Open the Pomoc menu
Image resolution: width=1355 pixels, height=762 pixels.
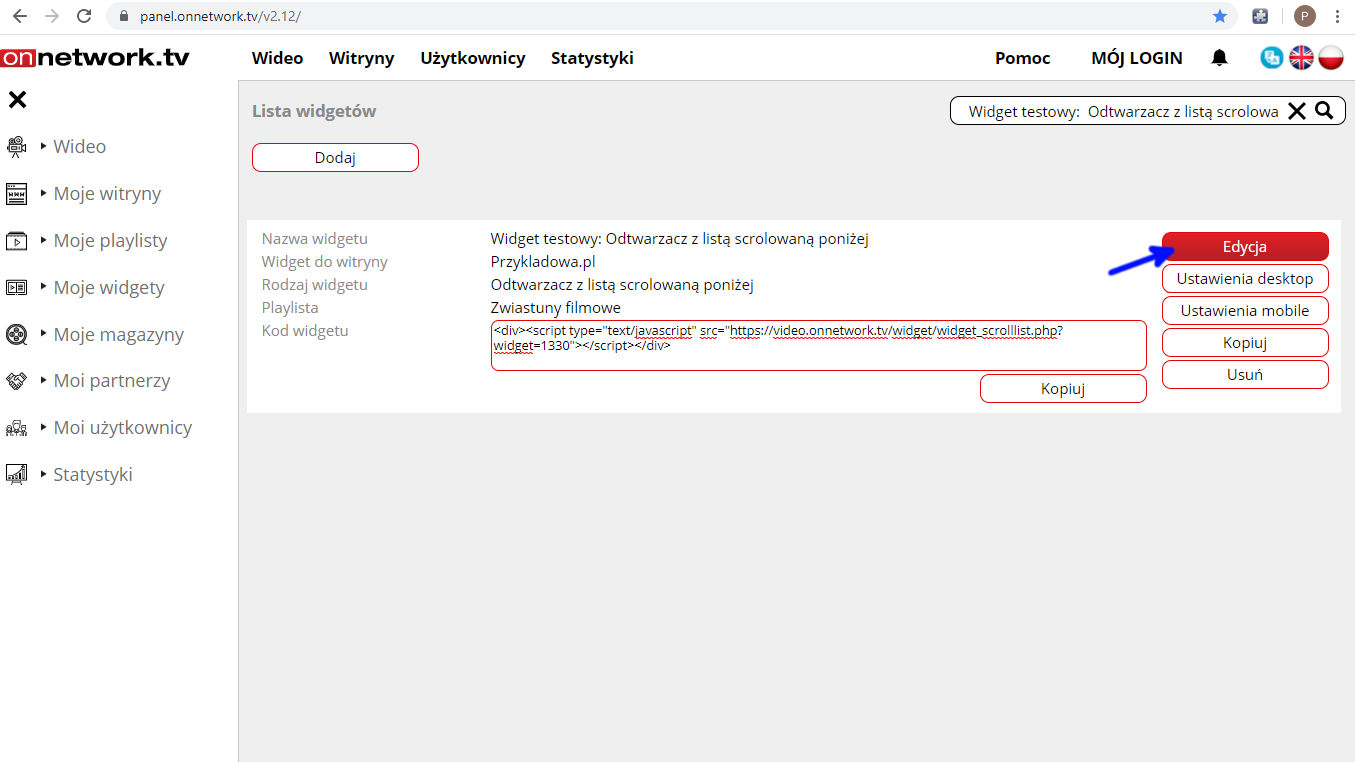pyautogui.click(x=1022, y=58)
